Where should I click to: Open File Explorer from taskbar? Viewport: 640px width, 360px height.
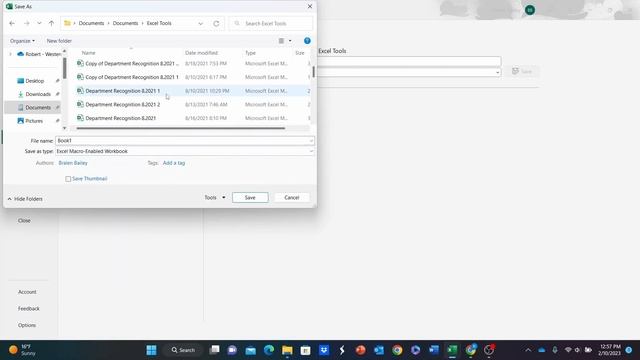[287, 350]
